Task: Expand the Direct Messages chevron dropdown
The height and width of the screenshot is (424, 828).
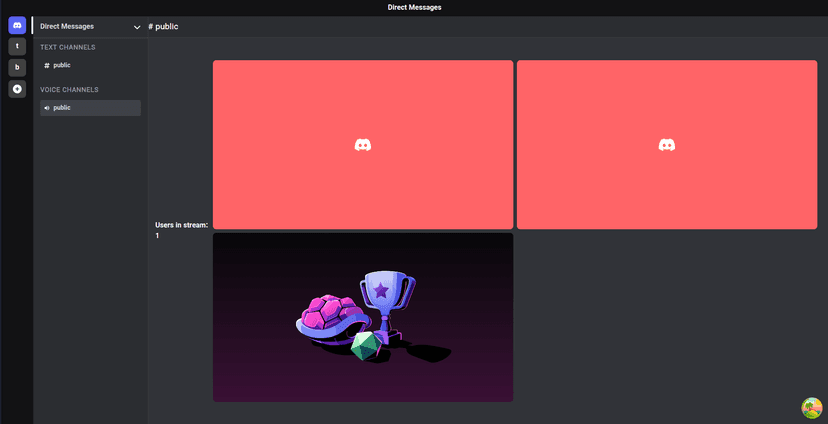Action: point(137,27)
